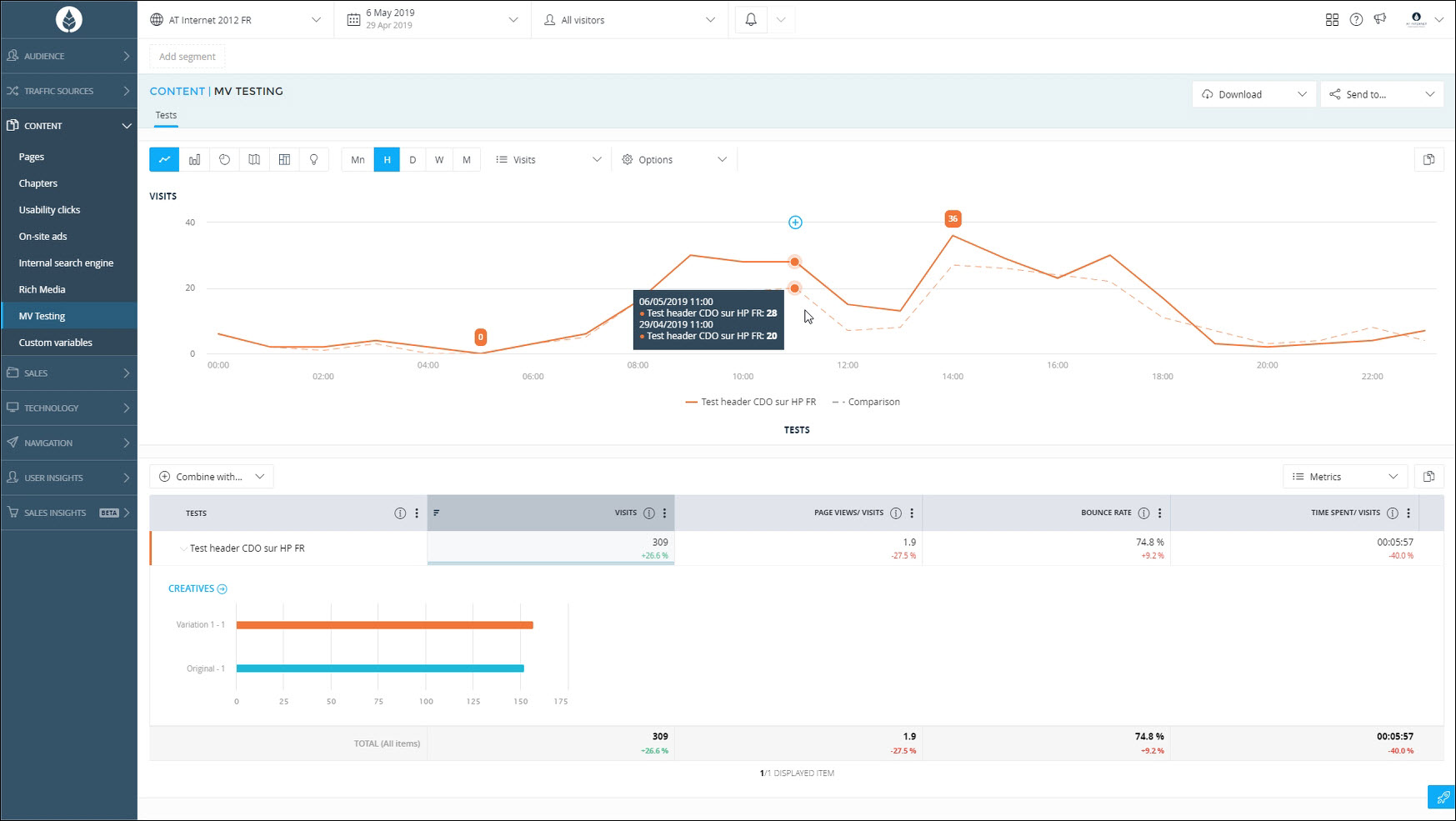Open the announcements megaphone icon
This screenshot has width=1456, height=821.
(1380, 19)
